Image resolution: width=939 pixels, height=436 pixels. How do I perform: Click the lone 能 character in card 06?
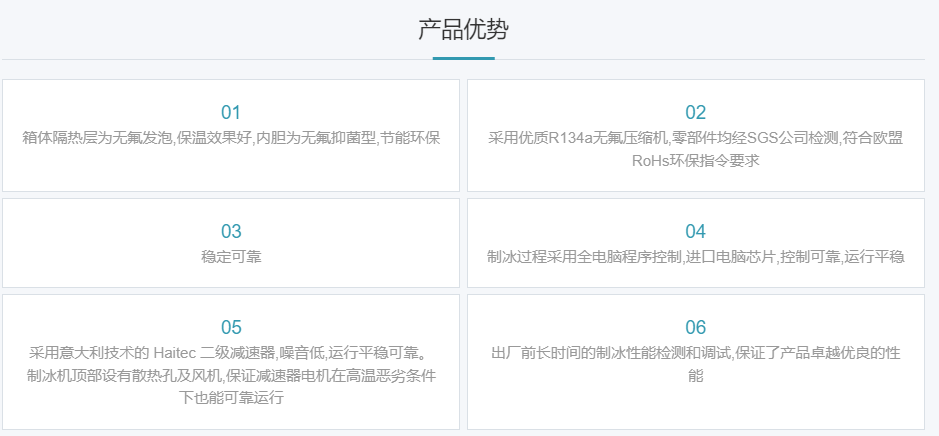pos(695,375)
